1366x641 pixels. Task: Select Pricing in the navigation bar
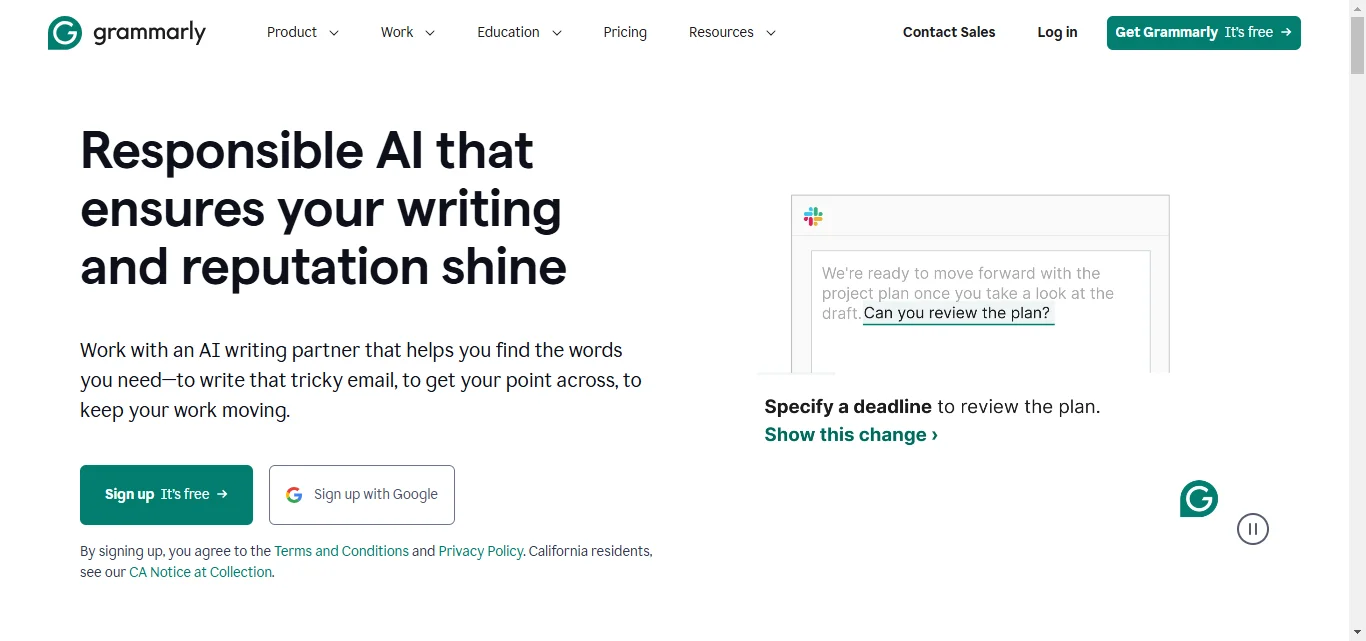pos(625,32)
